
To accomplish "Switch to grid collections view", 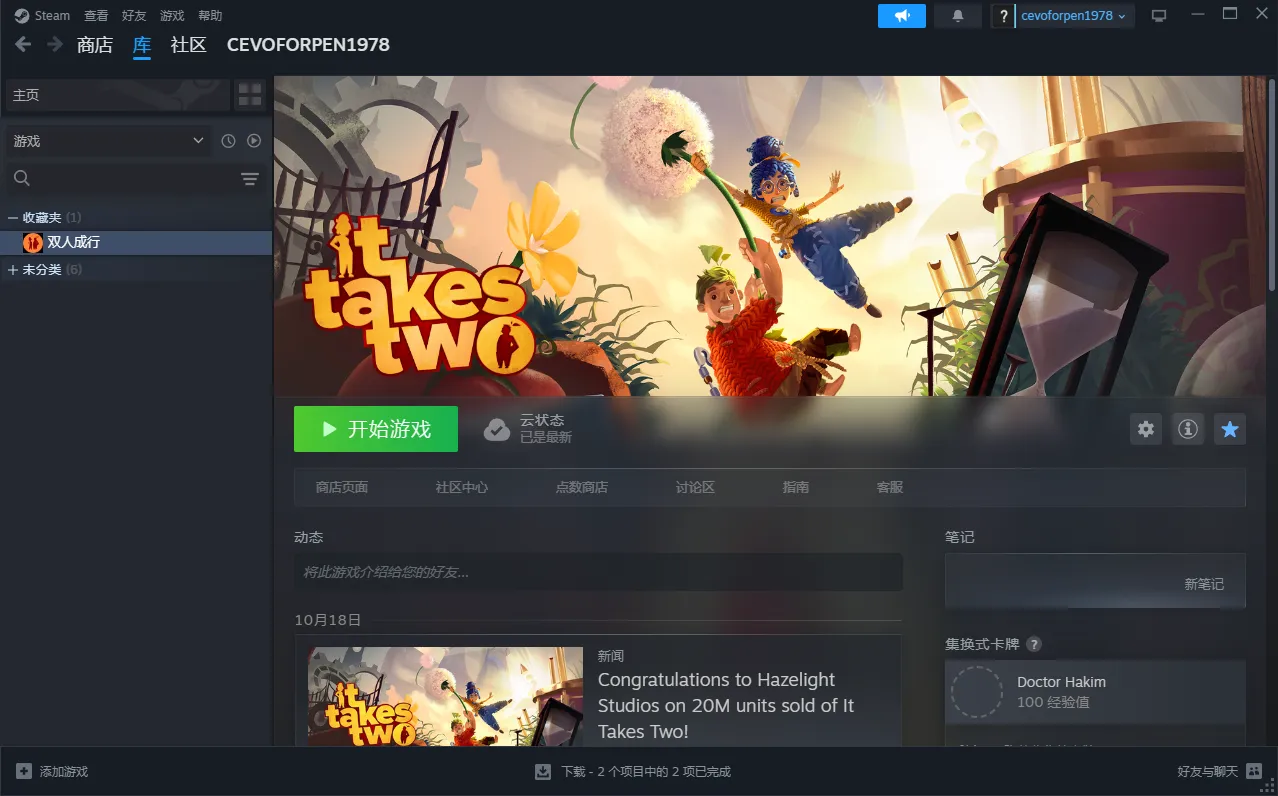I will pyautogui.click(x=250, y=95).
